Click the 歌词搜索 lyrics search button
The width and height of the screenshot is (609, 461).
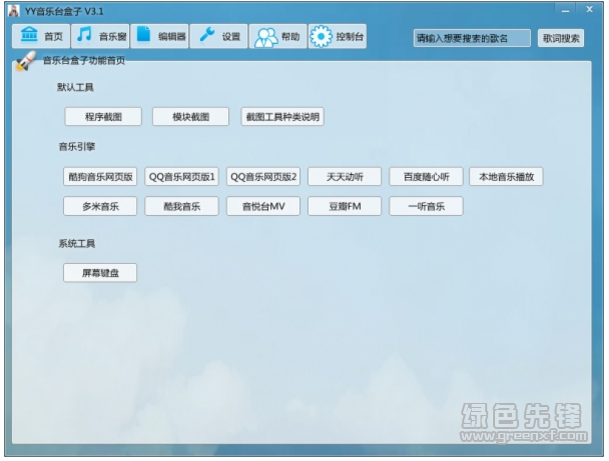click(x=561, y=38)
